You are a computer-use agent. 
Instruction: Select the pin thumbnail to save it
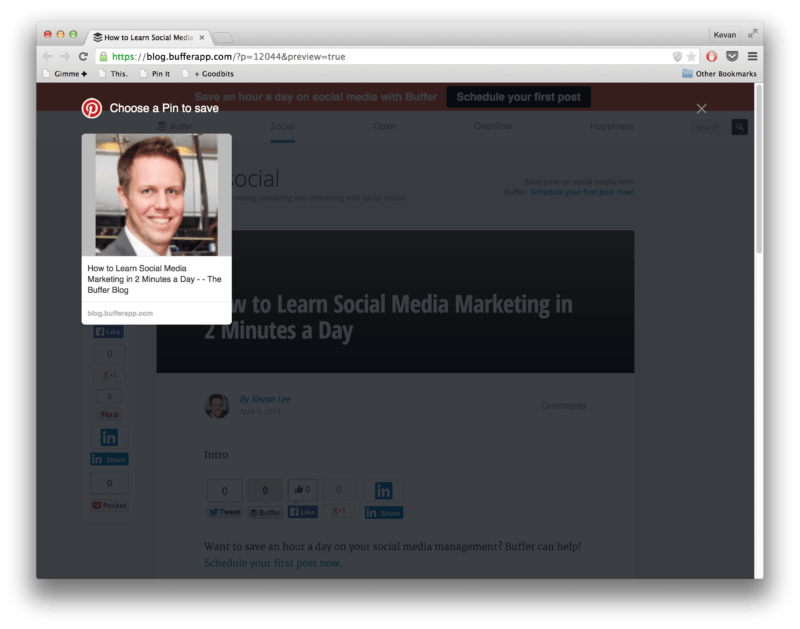[x=155, y=195]
